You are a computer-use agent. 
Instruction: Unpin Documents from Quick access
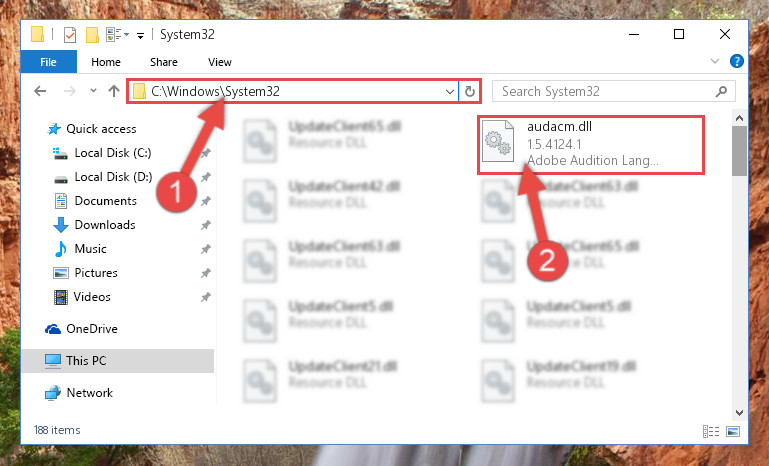[x=205, y=201]
